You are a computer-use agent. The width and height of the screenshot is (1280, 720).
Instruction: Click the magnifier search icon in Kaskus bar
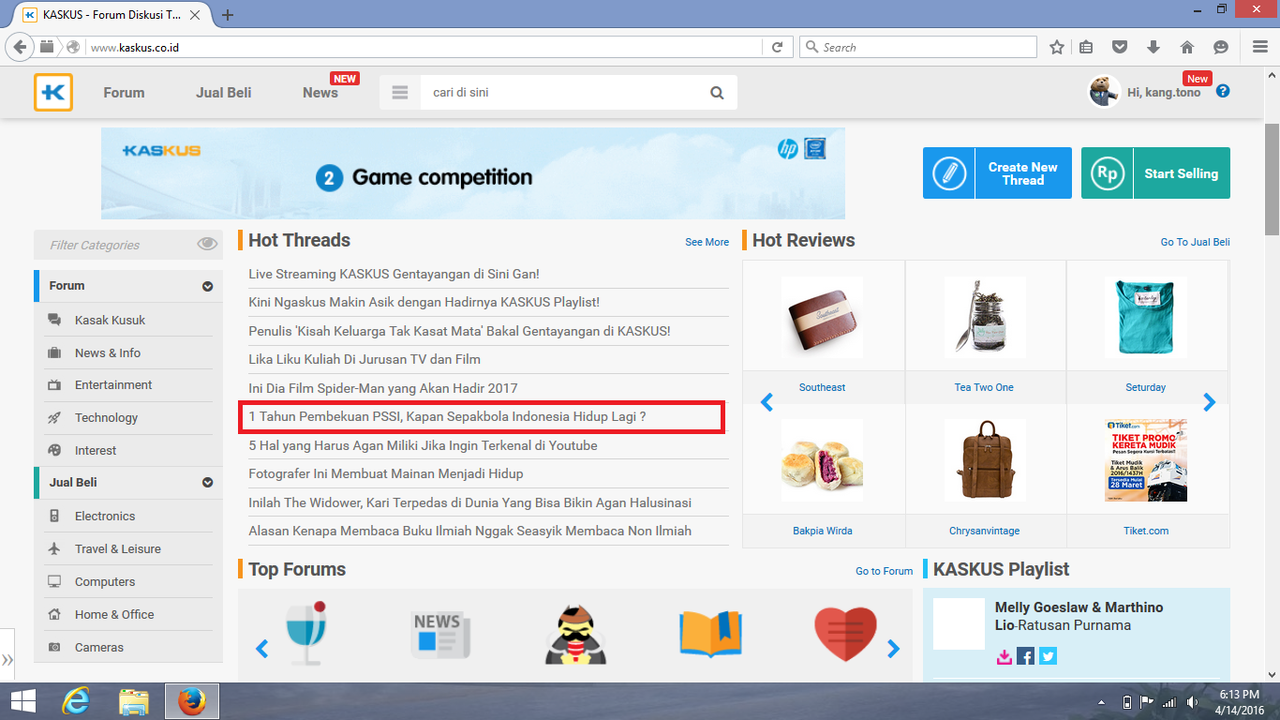pos(717,92)
